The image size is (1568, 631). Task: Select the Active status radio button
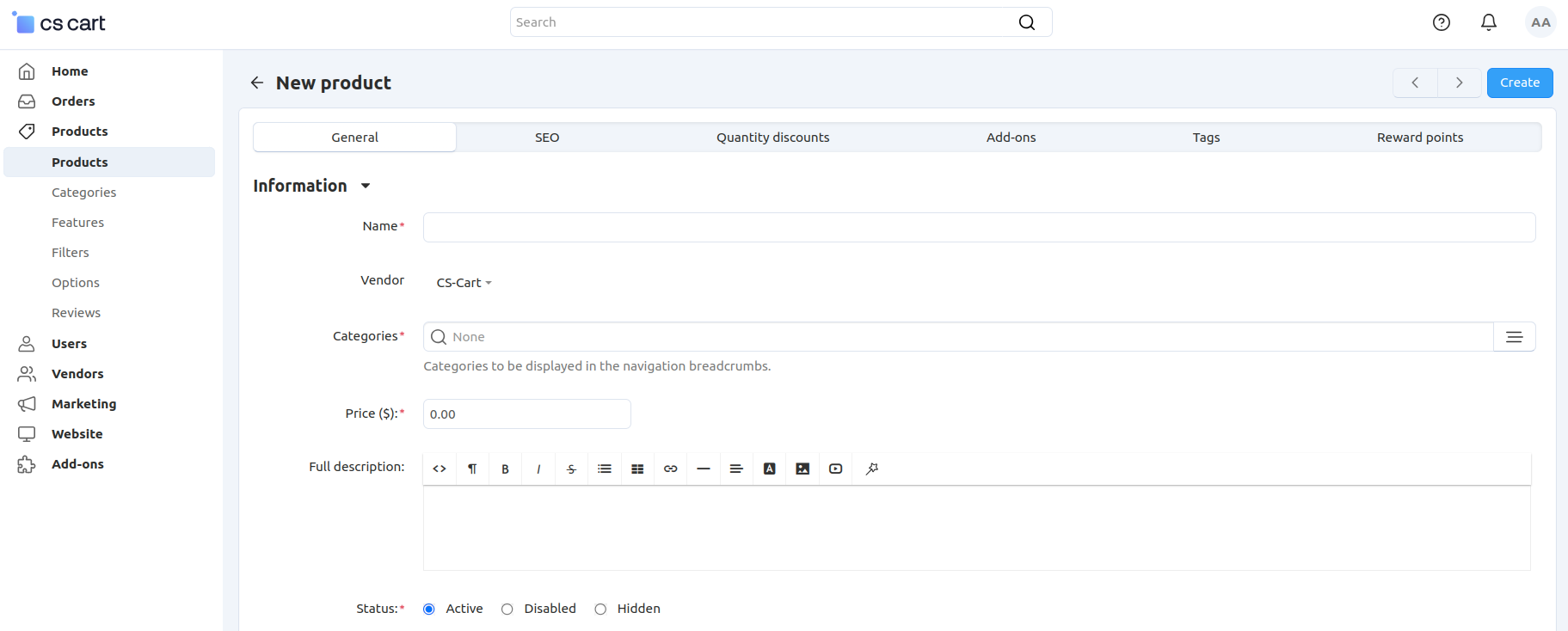429,609
